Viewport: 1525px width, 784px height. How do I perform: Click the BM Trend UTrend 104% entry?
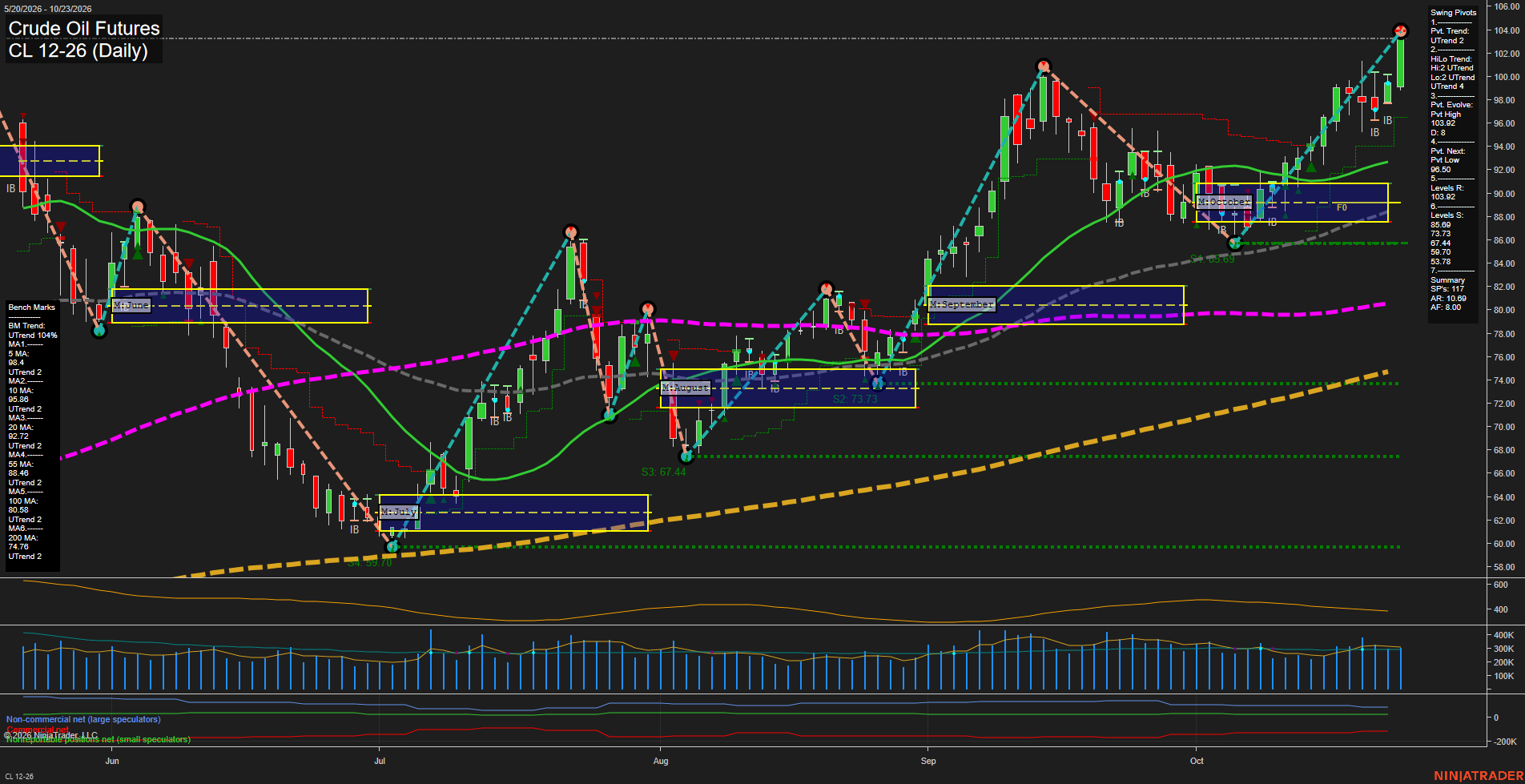(33, 331)
